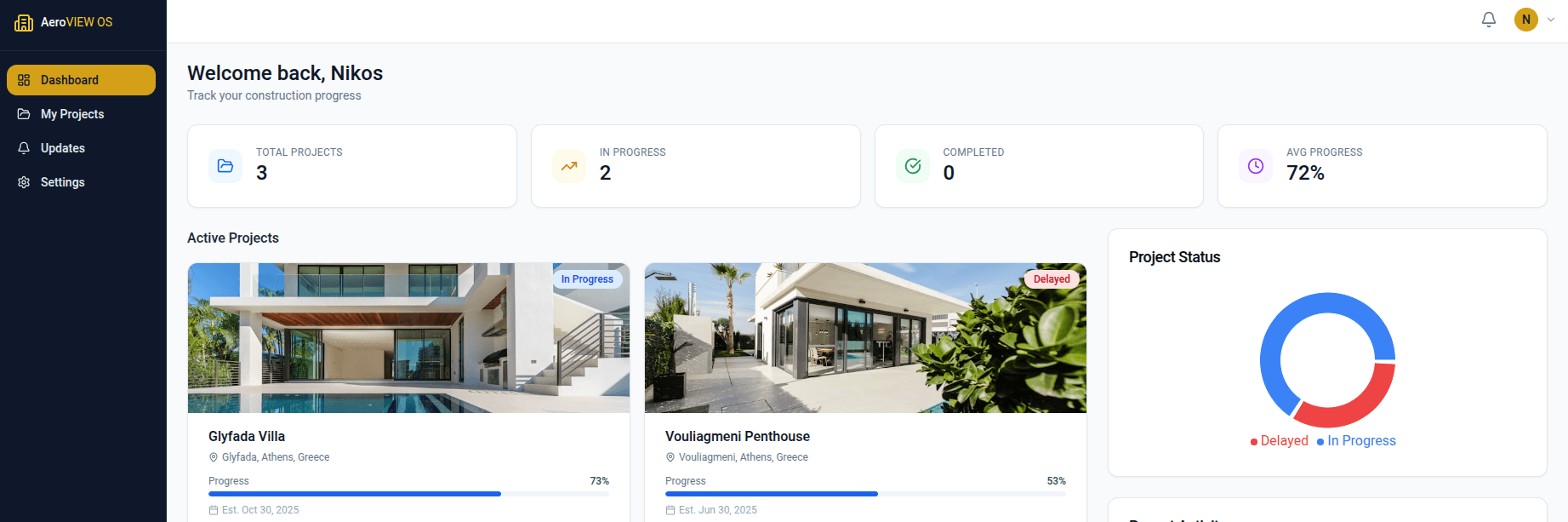The image size is (1568, 522).
Task: Open the Glyfada Villa project title
Action: coord(247,436)
